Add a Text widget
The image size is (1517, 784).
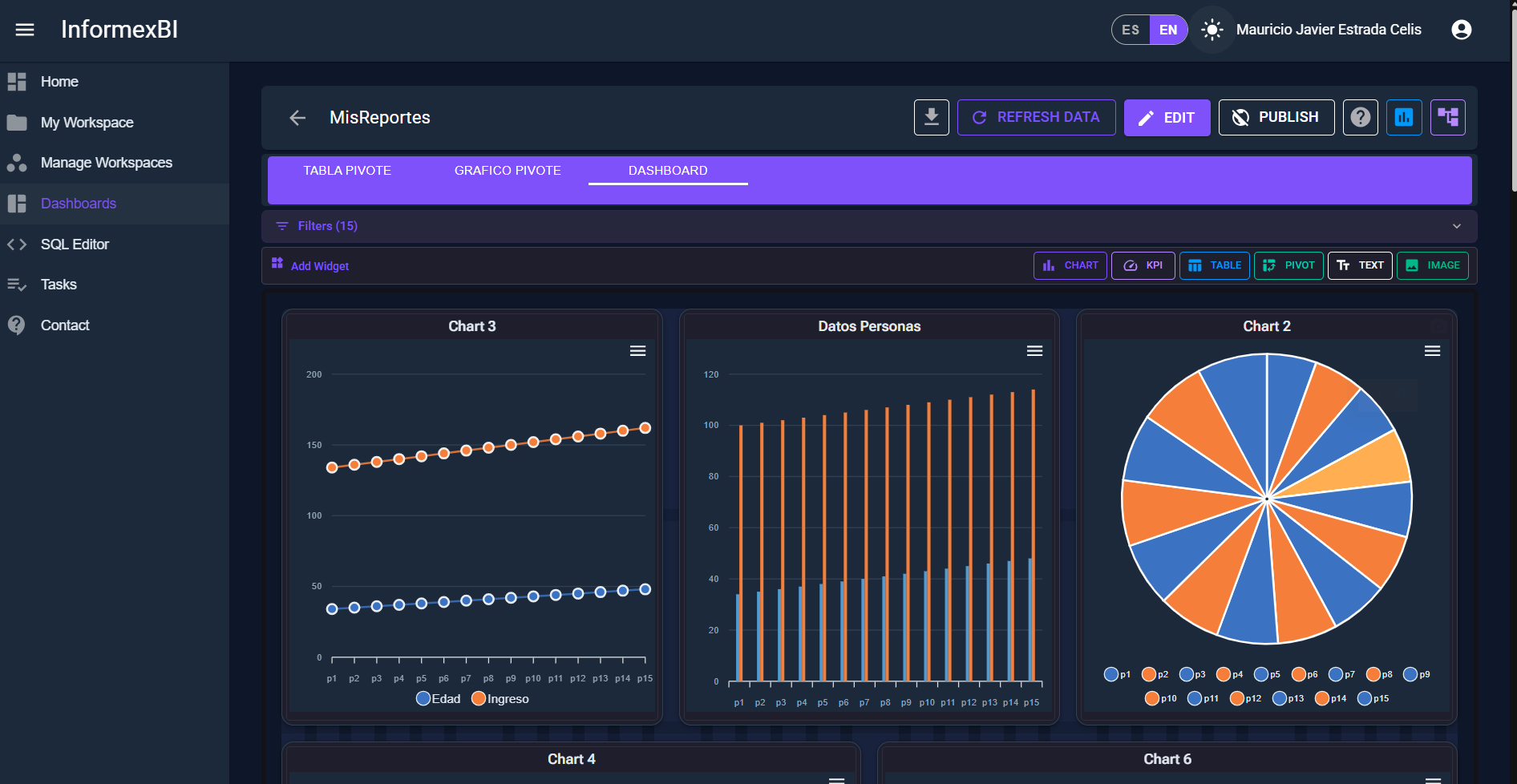point(1360,265)
